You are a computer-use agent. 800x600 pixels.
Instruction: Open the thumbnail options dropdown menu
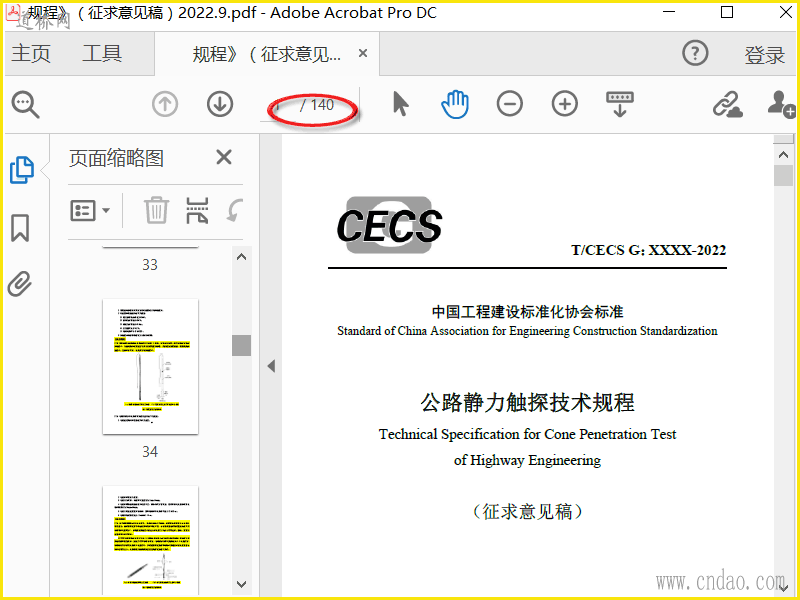[90, 210]
